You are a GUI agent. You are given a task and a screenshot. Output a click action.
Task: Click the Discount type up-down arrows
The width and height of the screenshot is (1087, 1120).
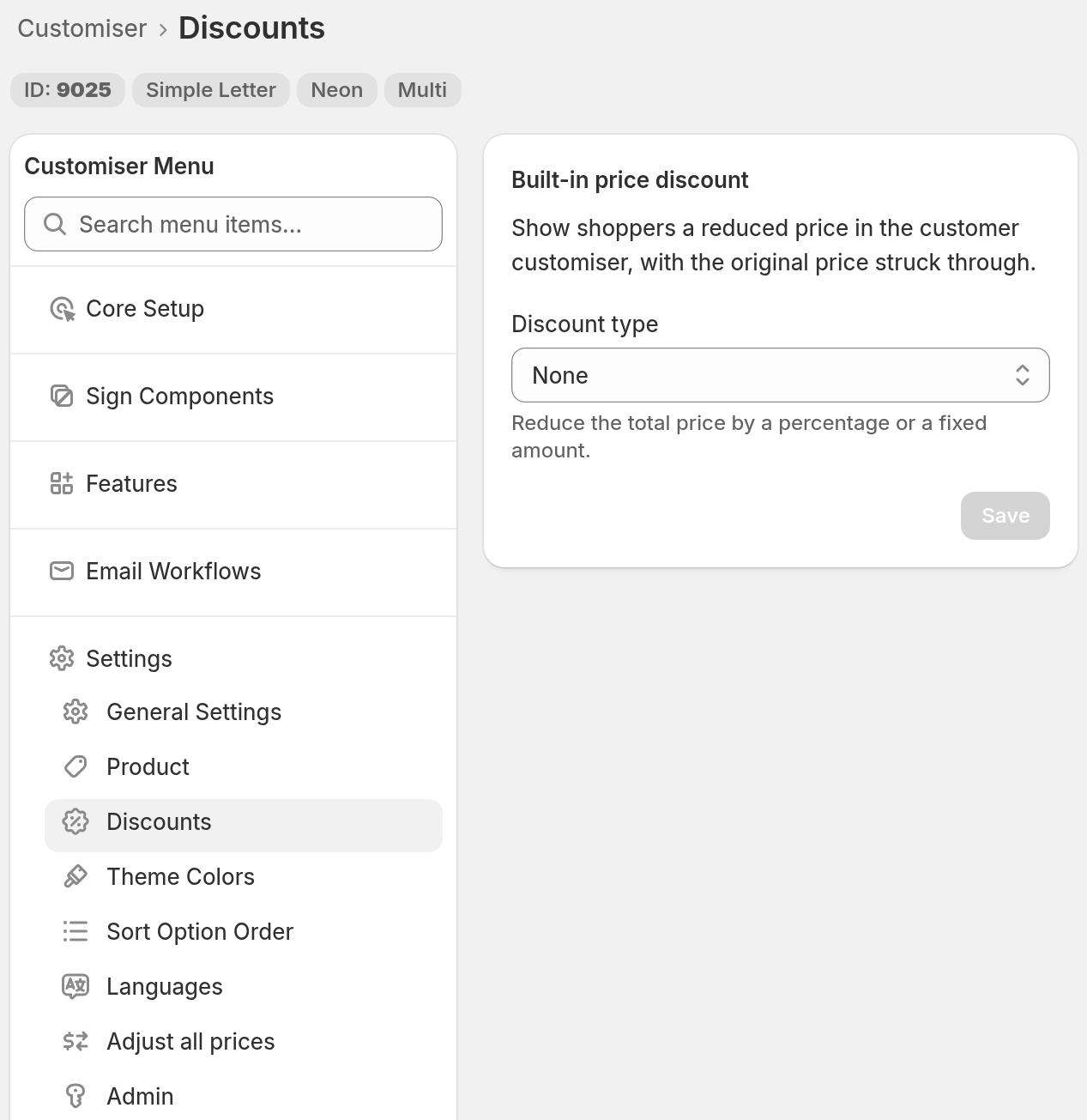1023,375
